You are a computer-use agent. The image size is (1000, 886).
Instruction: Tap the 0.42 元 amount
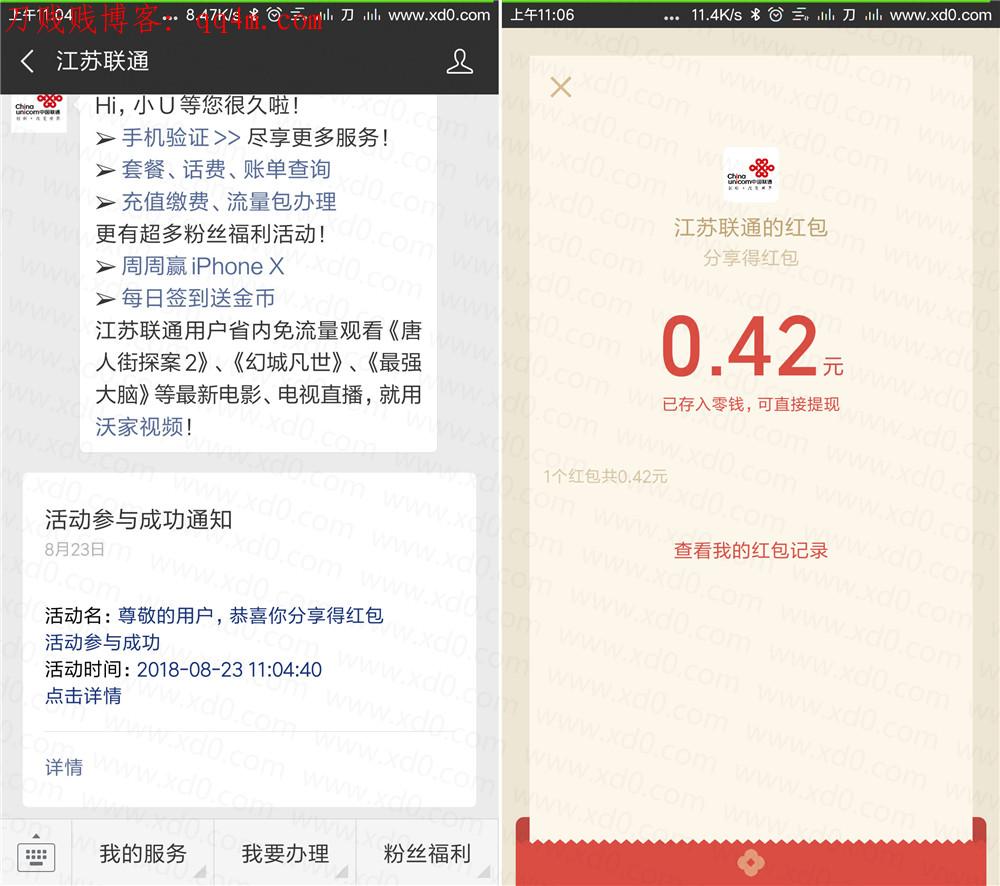pyautogui.click(x=752, y=346)
